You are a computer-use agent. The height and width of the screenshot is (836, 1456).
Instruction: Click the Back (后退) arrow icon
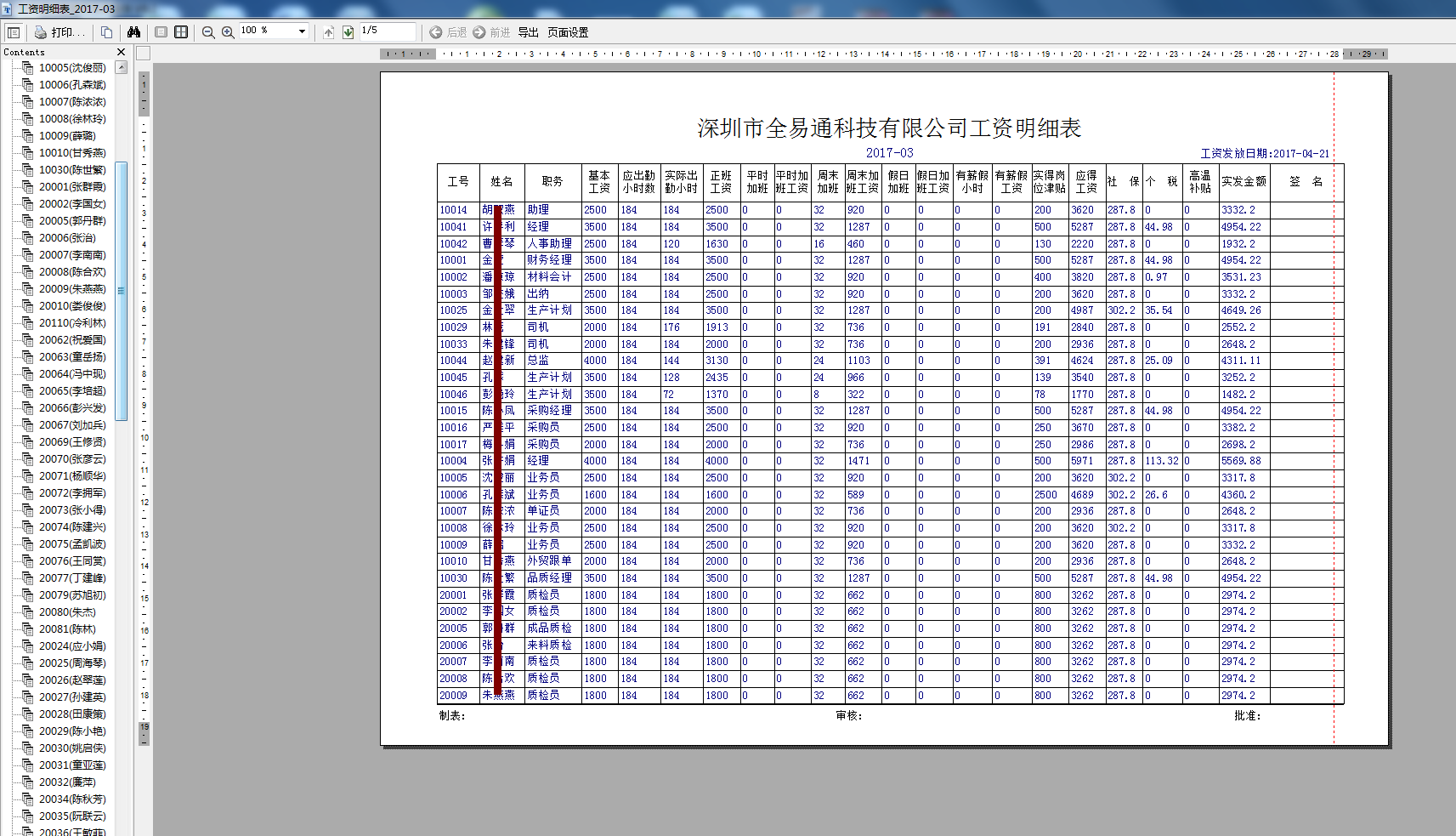coord(436,32)
